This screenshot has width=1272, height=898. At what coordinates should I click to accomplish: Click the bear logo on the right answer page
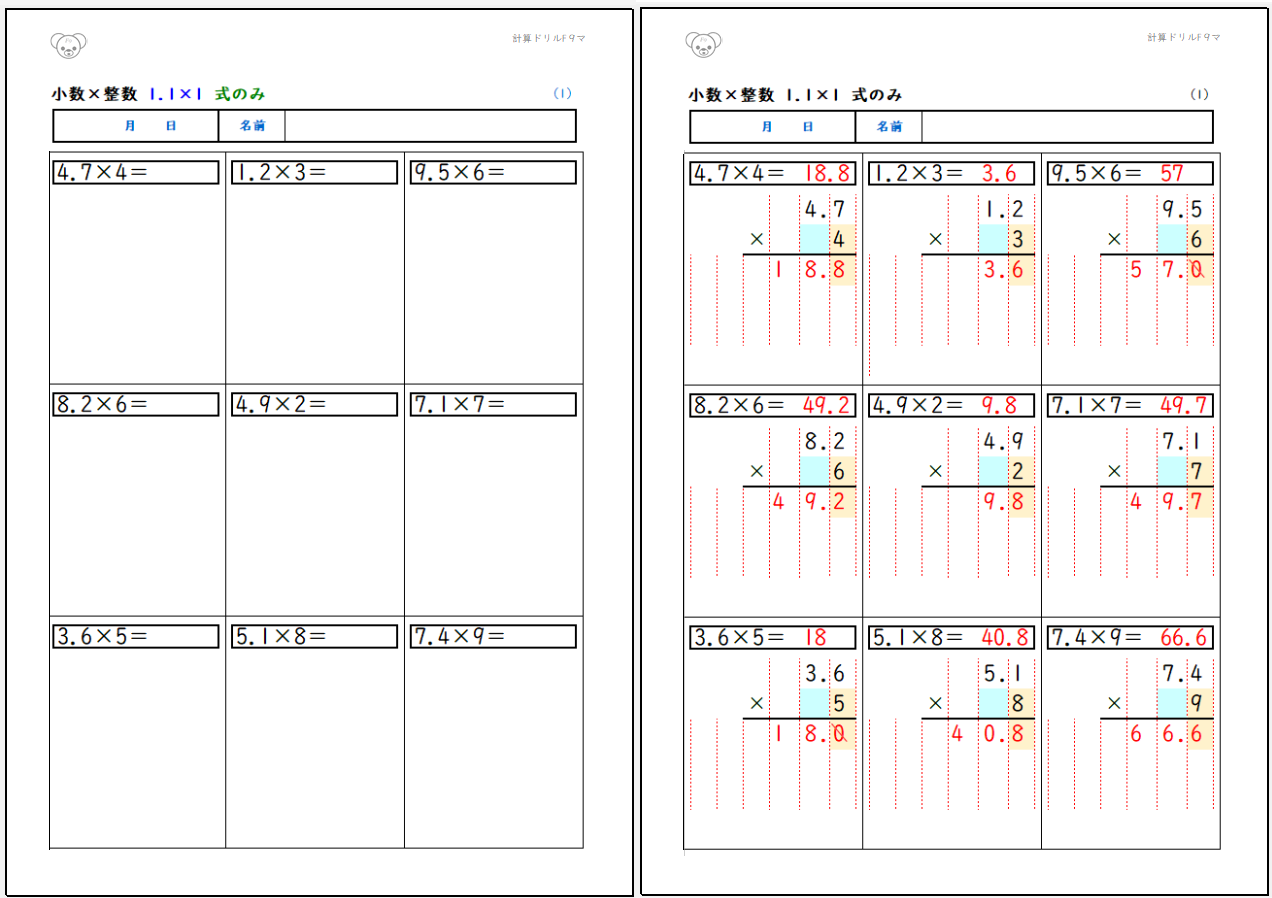pyautogui.click(x=704, y=44)
